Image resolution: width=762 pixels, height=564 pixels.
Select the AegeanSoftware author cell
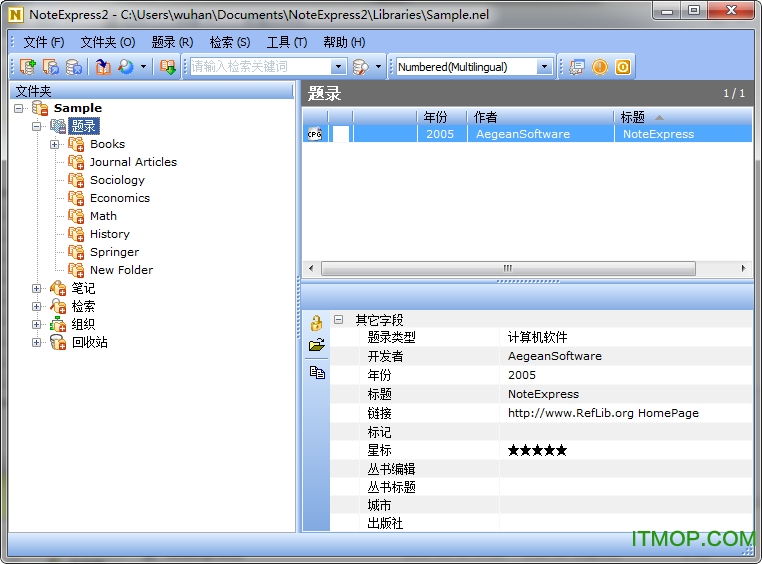522,134
